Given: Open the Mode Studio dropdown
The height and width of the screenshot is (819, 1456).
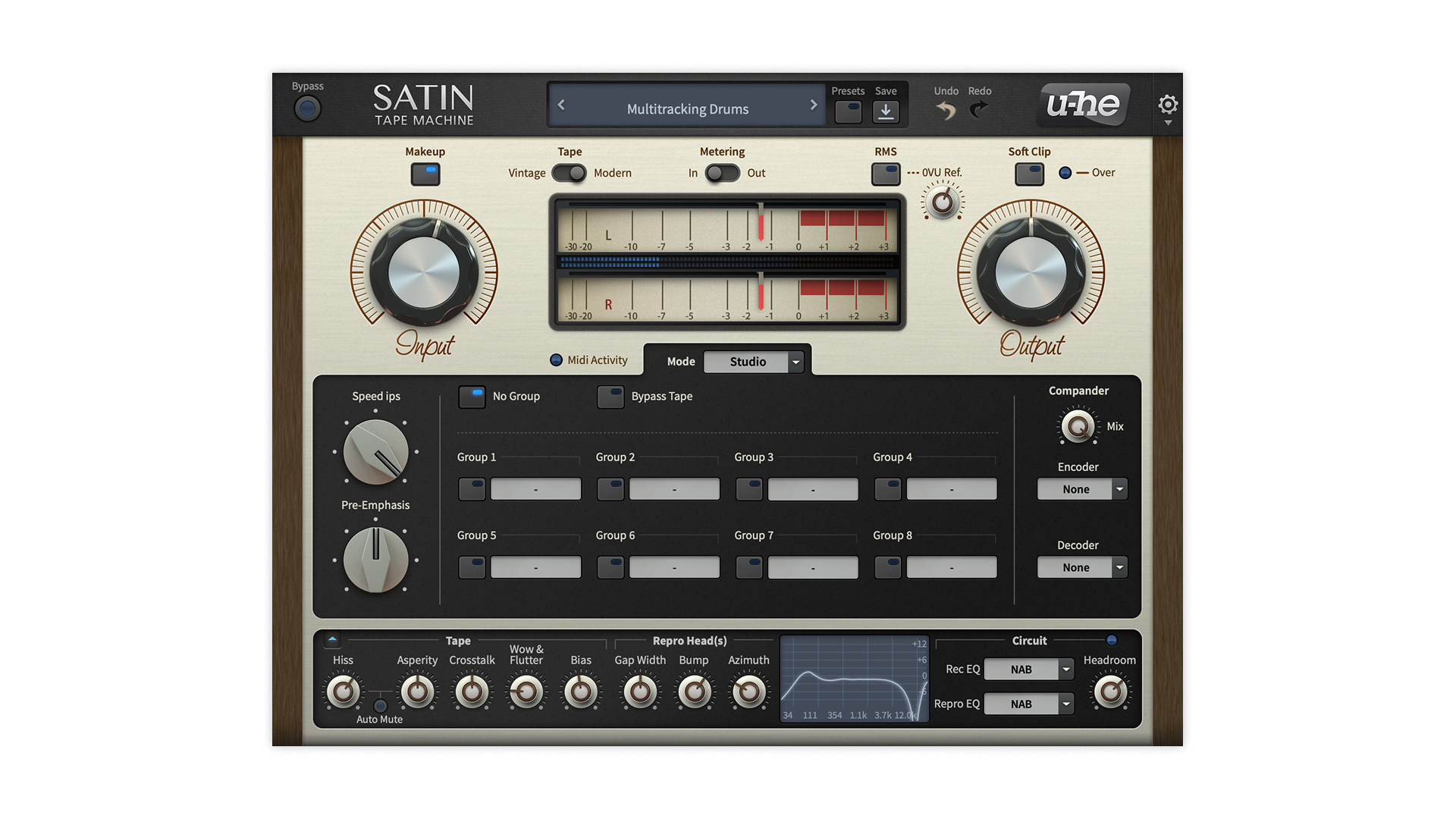Looking at the screenshot, I should pos(753,362).
